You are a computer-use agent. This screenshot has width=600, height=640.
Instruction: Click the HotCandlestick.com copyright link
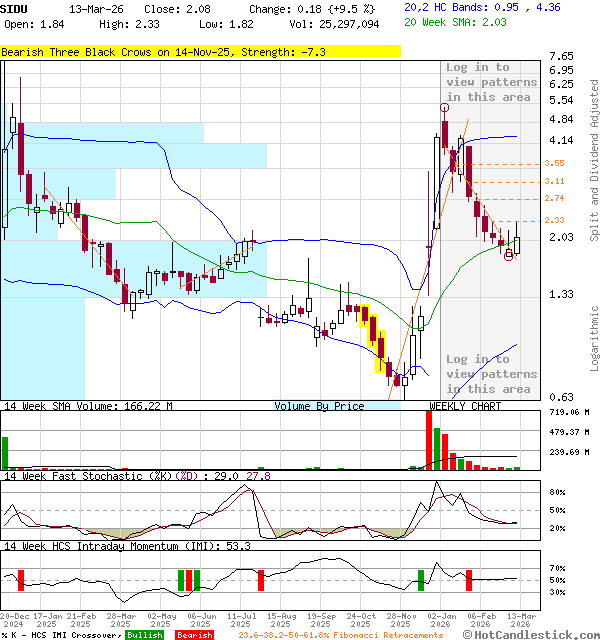point(536,634)
